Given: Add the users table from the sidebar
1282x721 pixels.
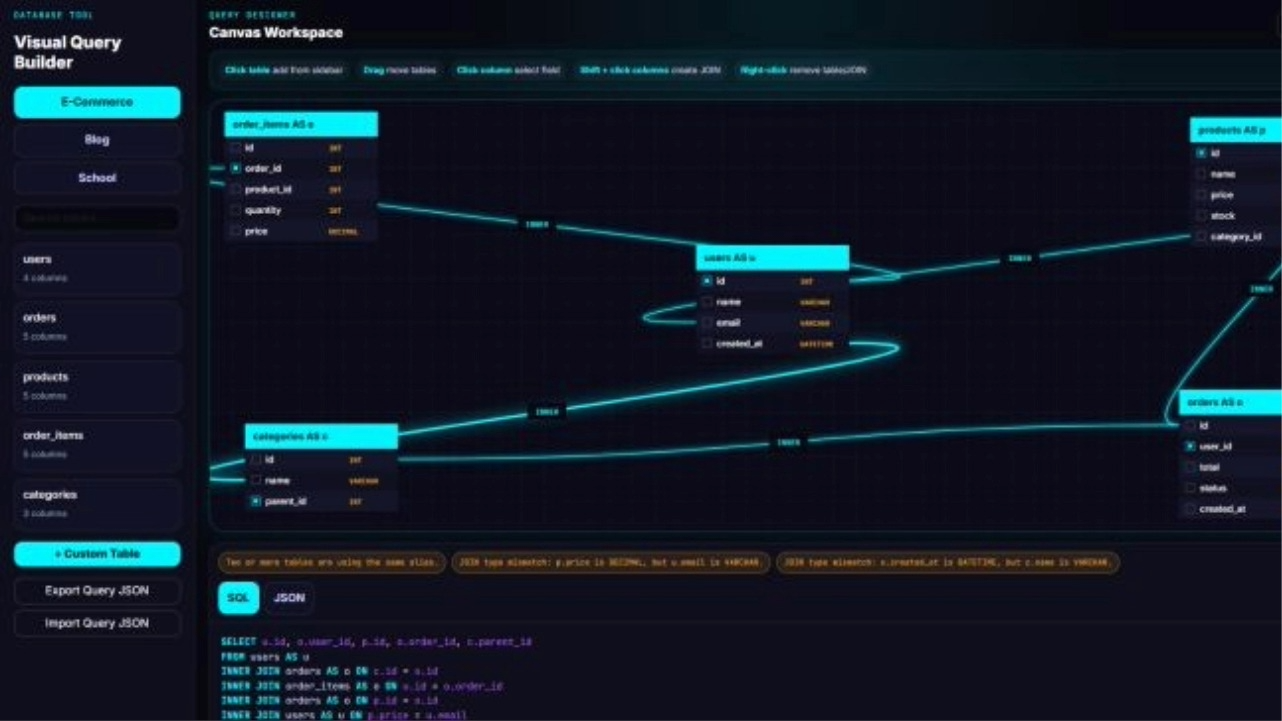Looking at the screenshot, I should point(97,268).
